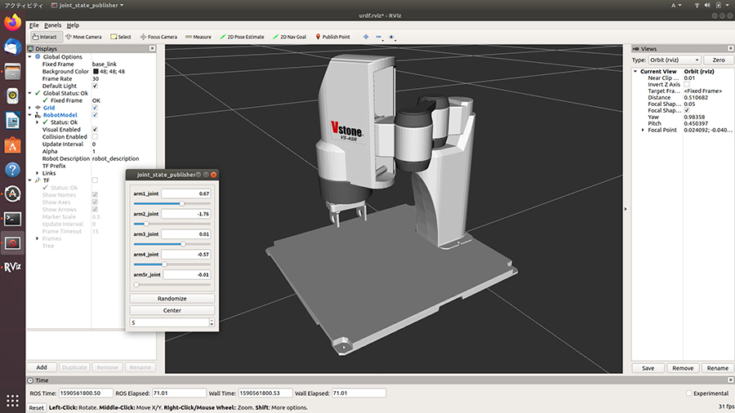The image size is (735, 413).
Task: Toggle the Grid display checkbox
Action: [95, 107]
